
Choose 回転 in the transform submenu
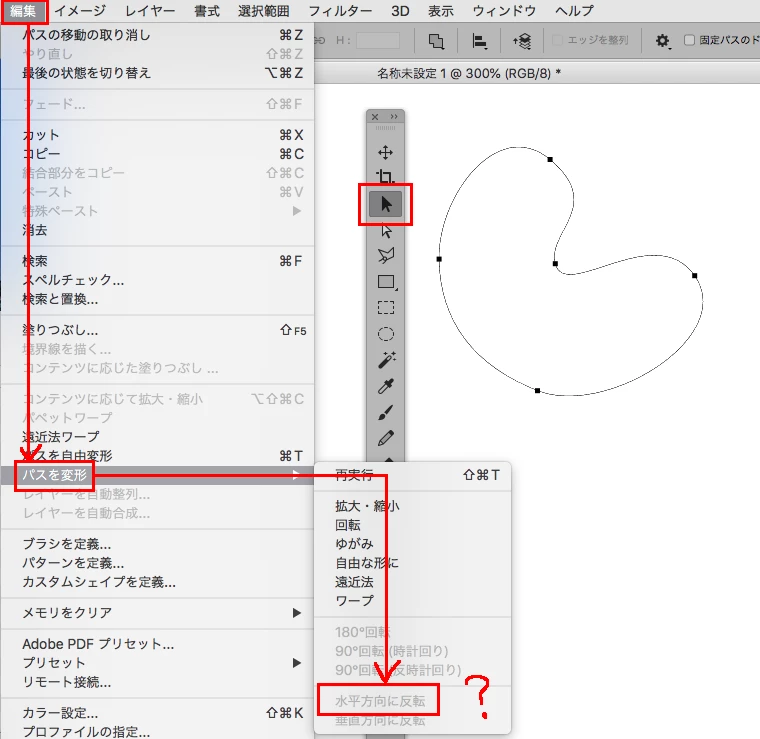pyautogui.click(x=412, y=525)
